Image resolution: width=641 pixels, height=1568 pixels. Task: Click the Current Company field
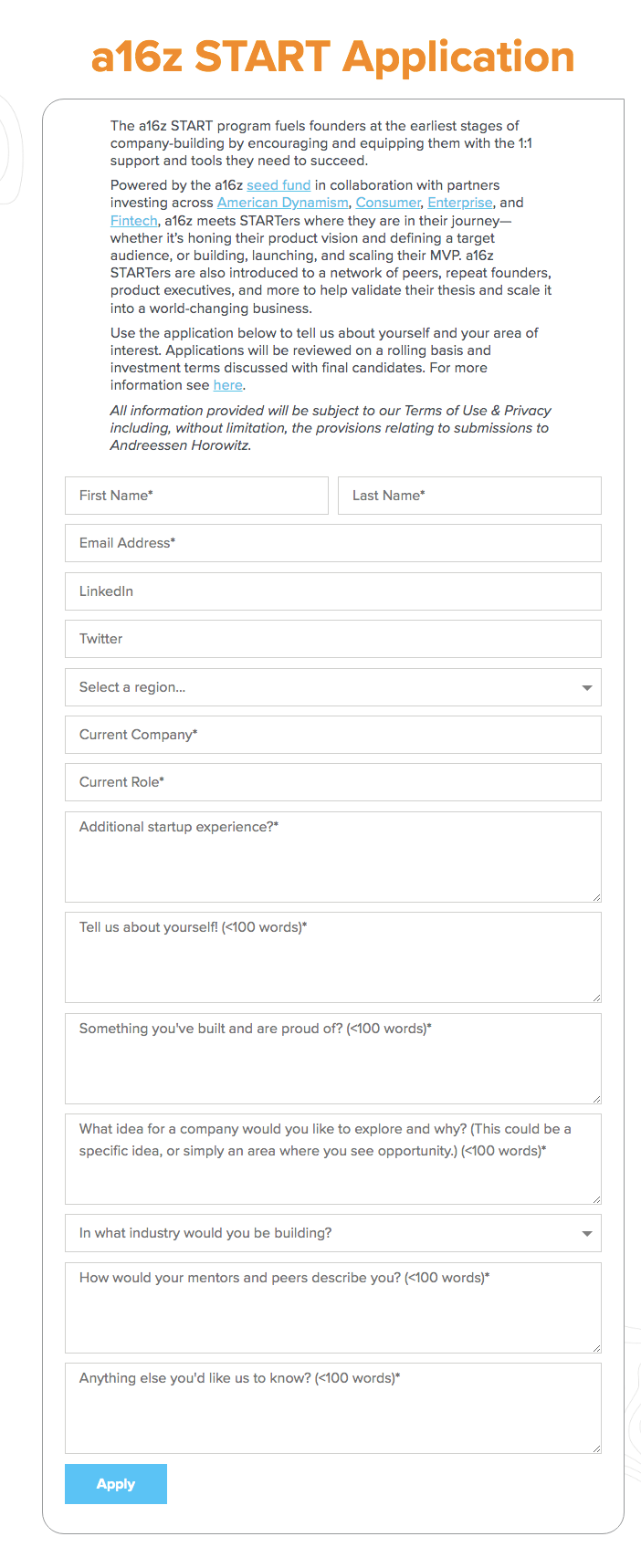coord(333,735)
